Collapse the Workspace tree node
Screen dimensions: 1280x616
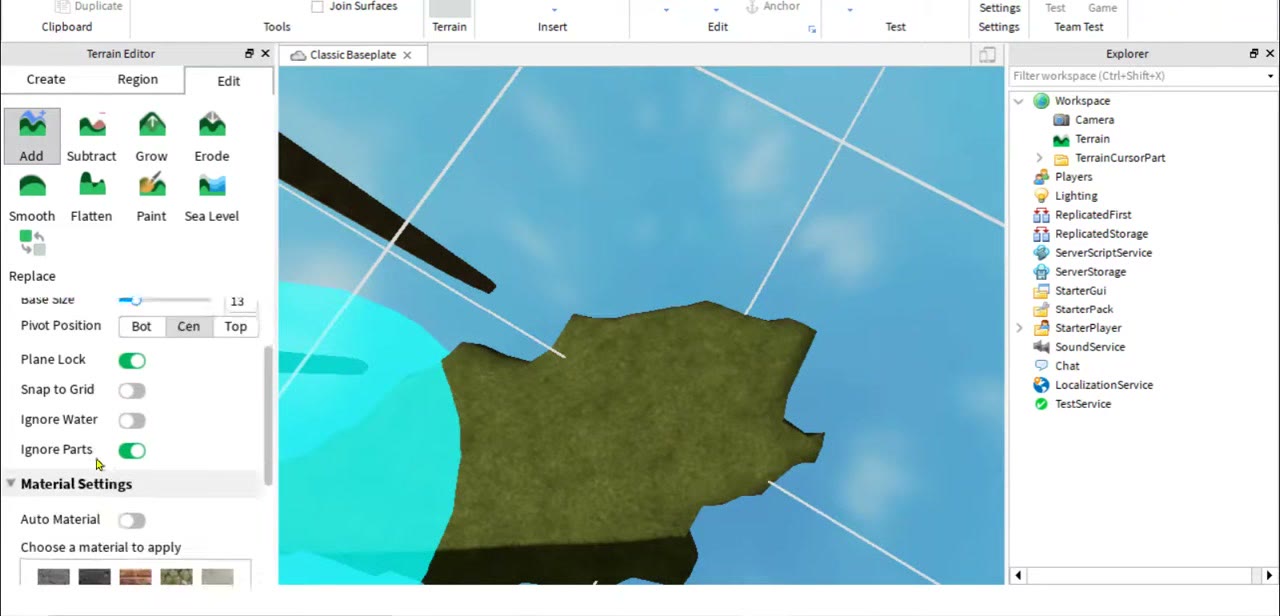[x=1019, y=101]
